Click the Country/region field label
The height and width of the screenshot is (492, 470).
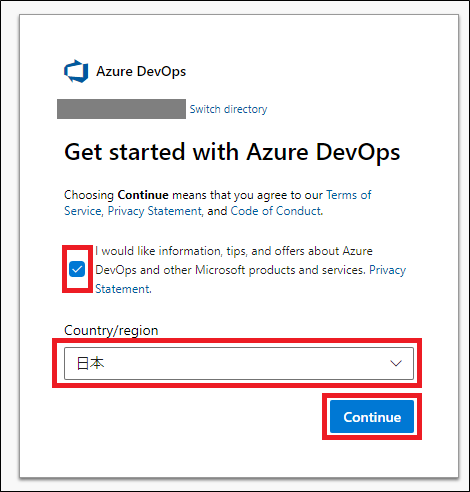tap(111, 330)
